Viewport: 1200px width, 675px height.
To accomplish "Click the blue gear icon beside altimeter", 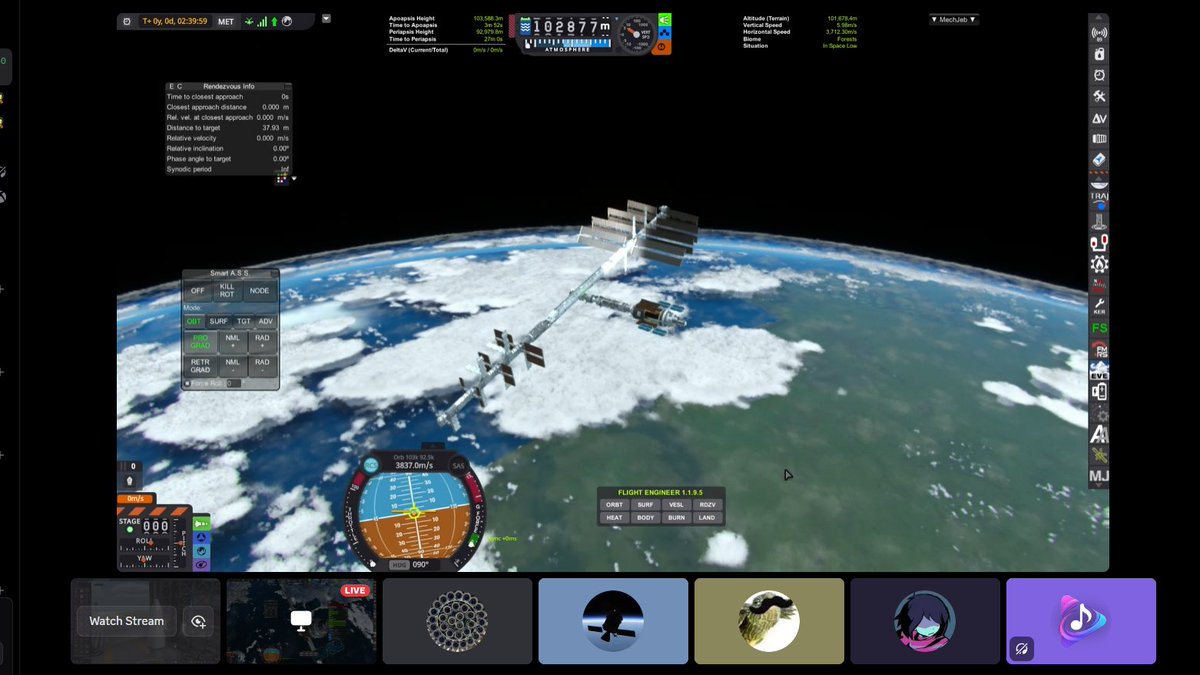I will pyautogui.click(x=664, y=33).
